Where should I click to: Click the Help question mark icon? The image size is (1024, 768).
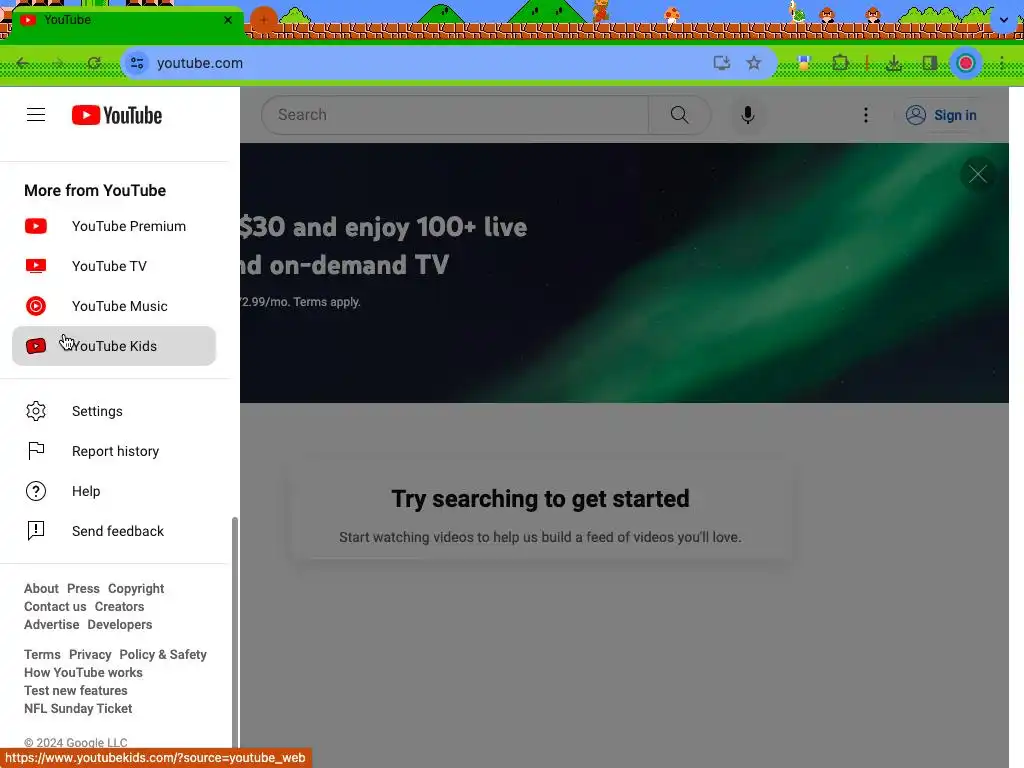(36, 491)
